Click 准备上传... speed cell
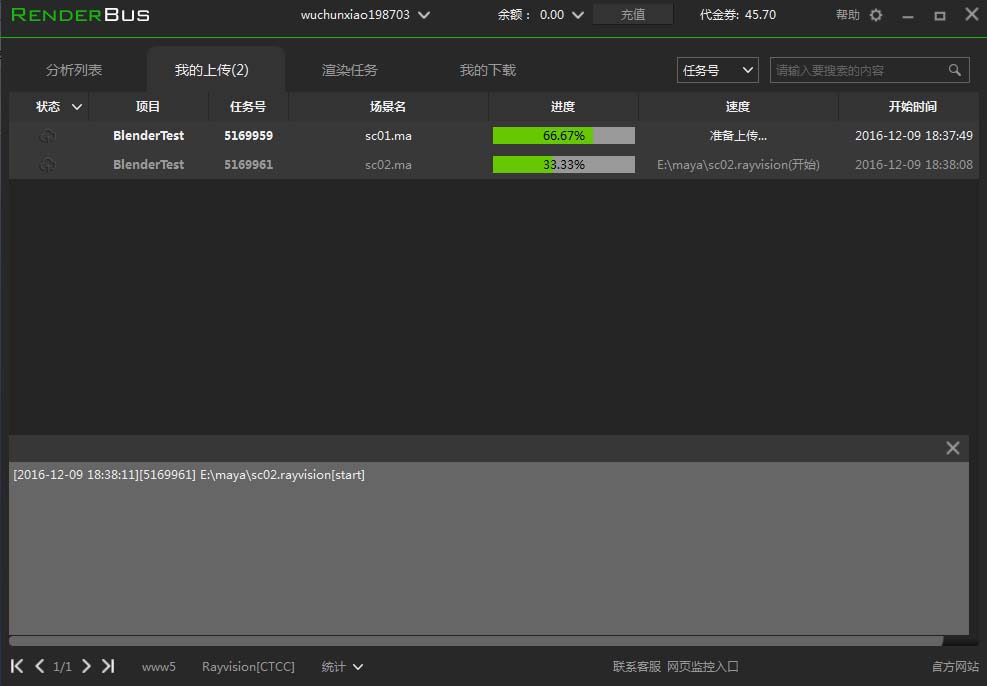The width and height of the screenshot is (987, 686). (738, 135)
